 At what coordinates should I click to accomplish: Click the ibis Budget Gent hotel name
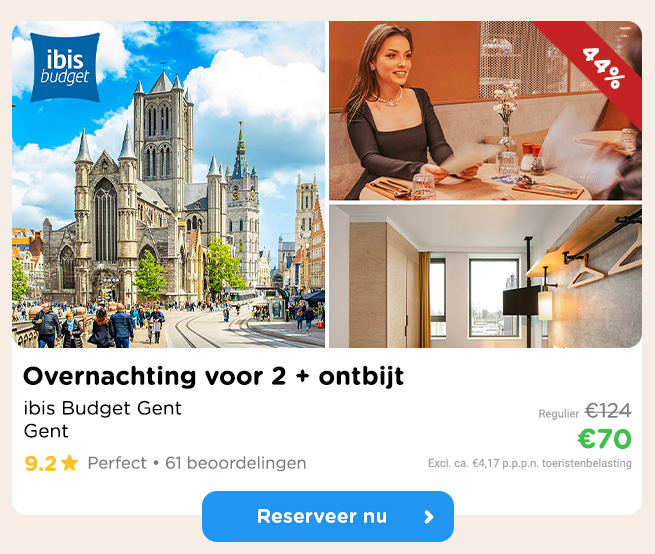(x=103, y=408)
